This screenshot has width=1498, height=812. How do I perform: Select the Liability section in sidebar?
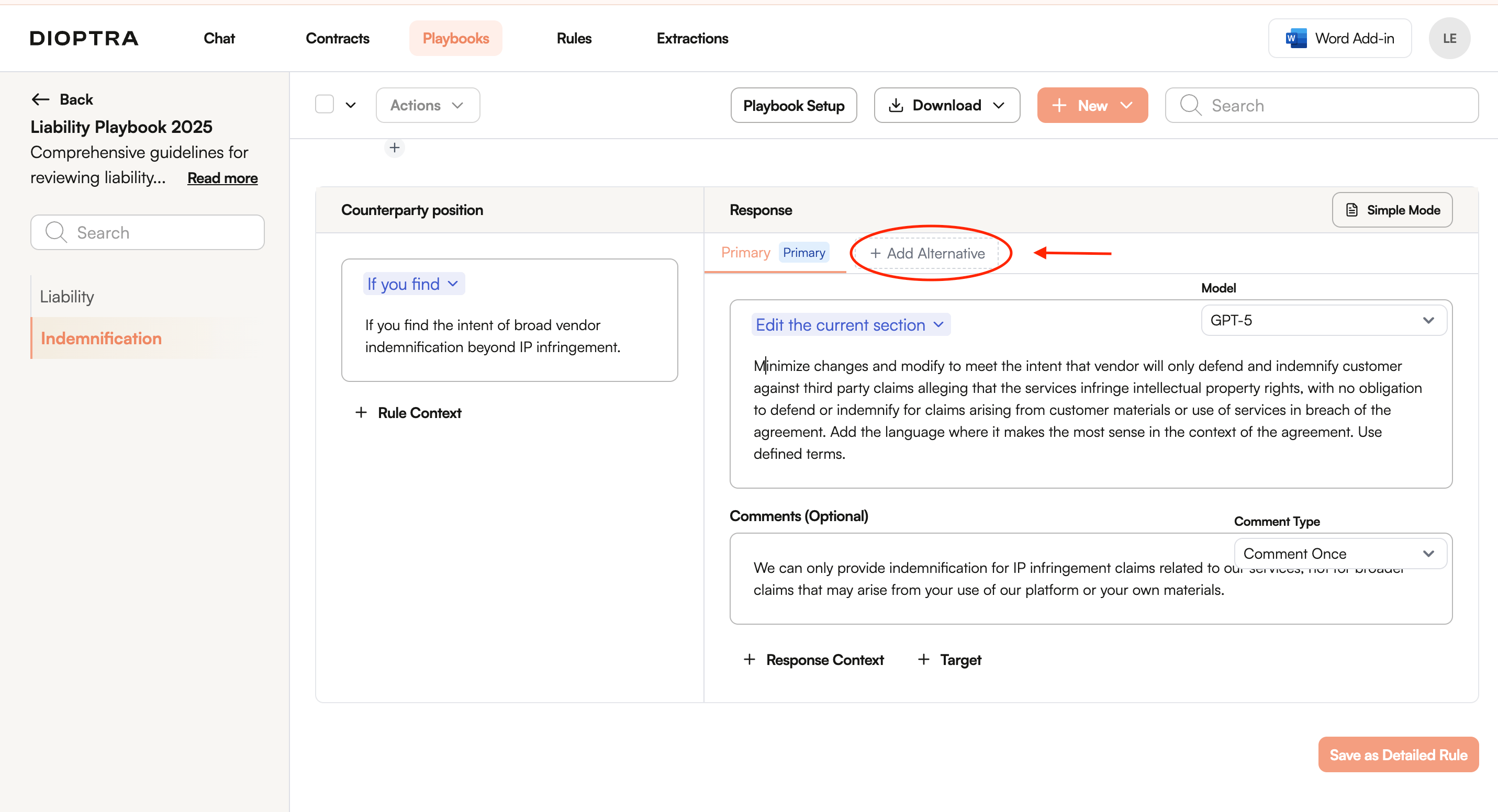[x=67, y=297]
